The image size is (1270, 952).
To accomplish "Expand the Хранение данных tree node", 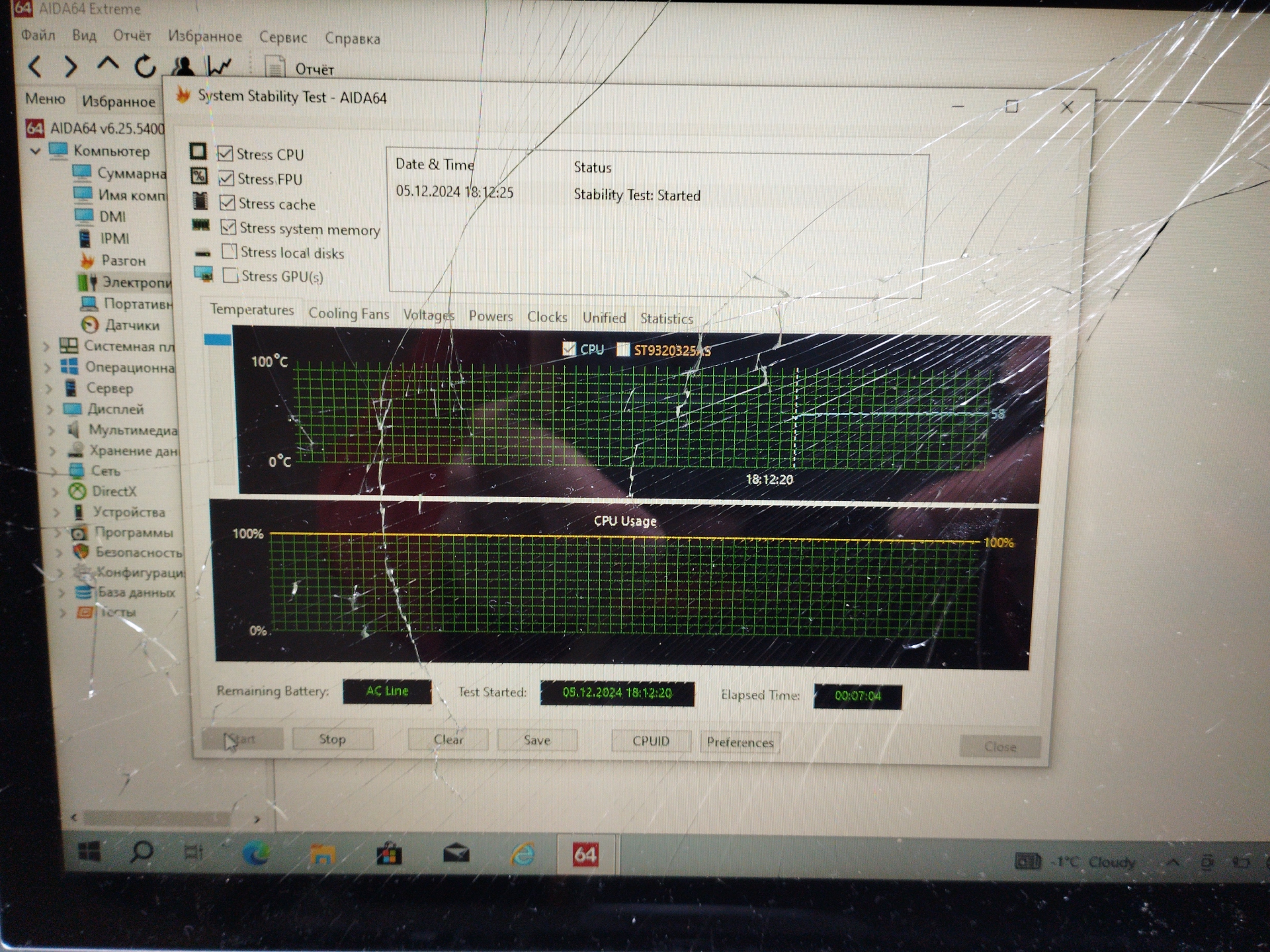I will [53, 451].
